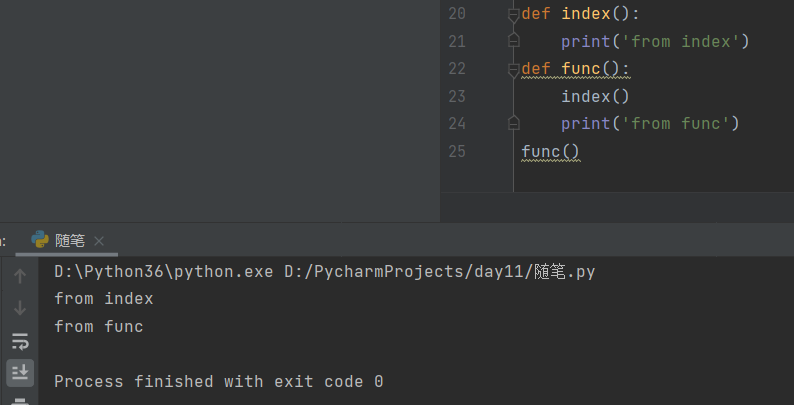
Task: Select the 随笔 run tab
Action: coord(69,241)
